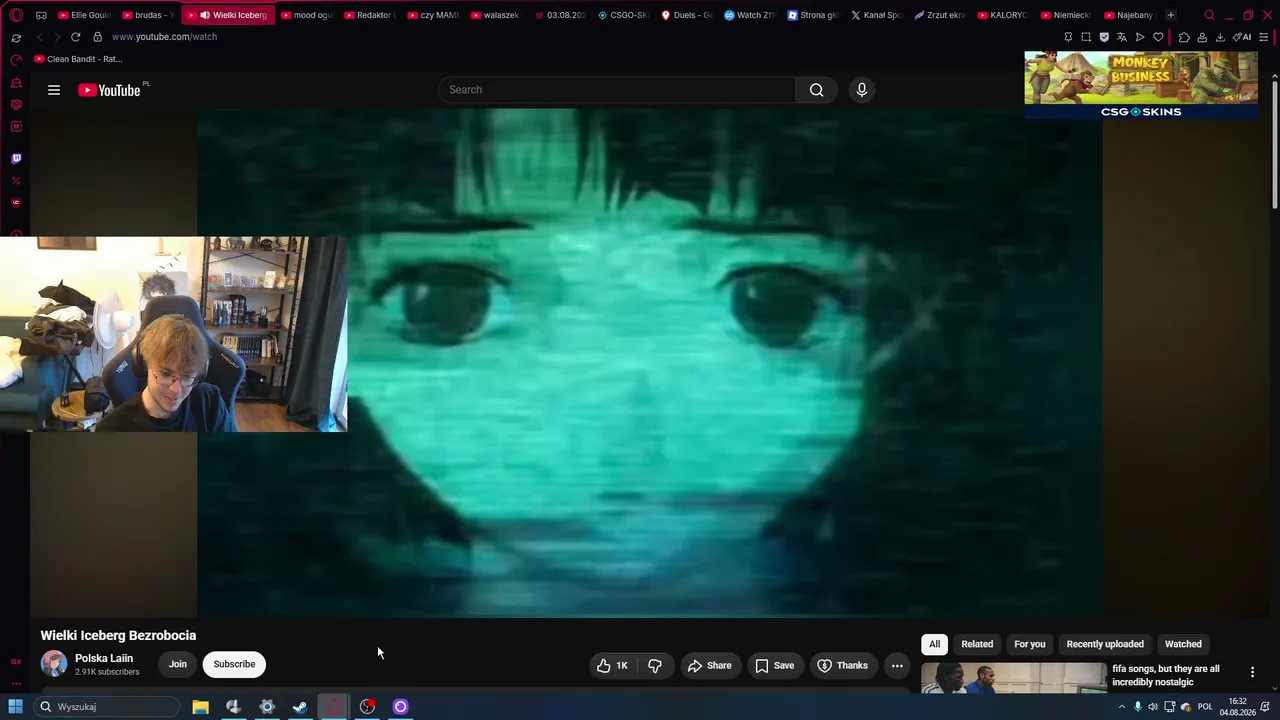
Task: Click the YouTube search input field
Action: click(617, 90)
